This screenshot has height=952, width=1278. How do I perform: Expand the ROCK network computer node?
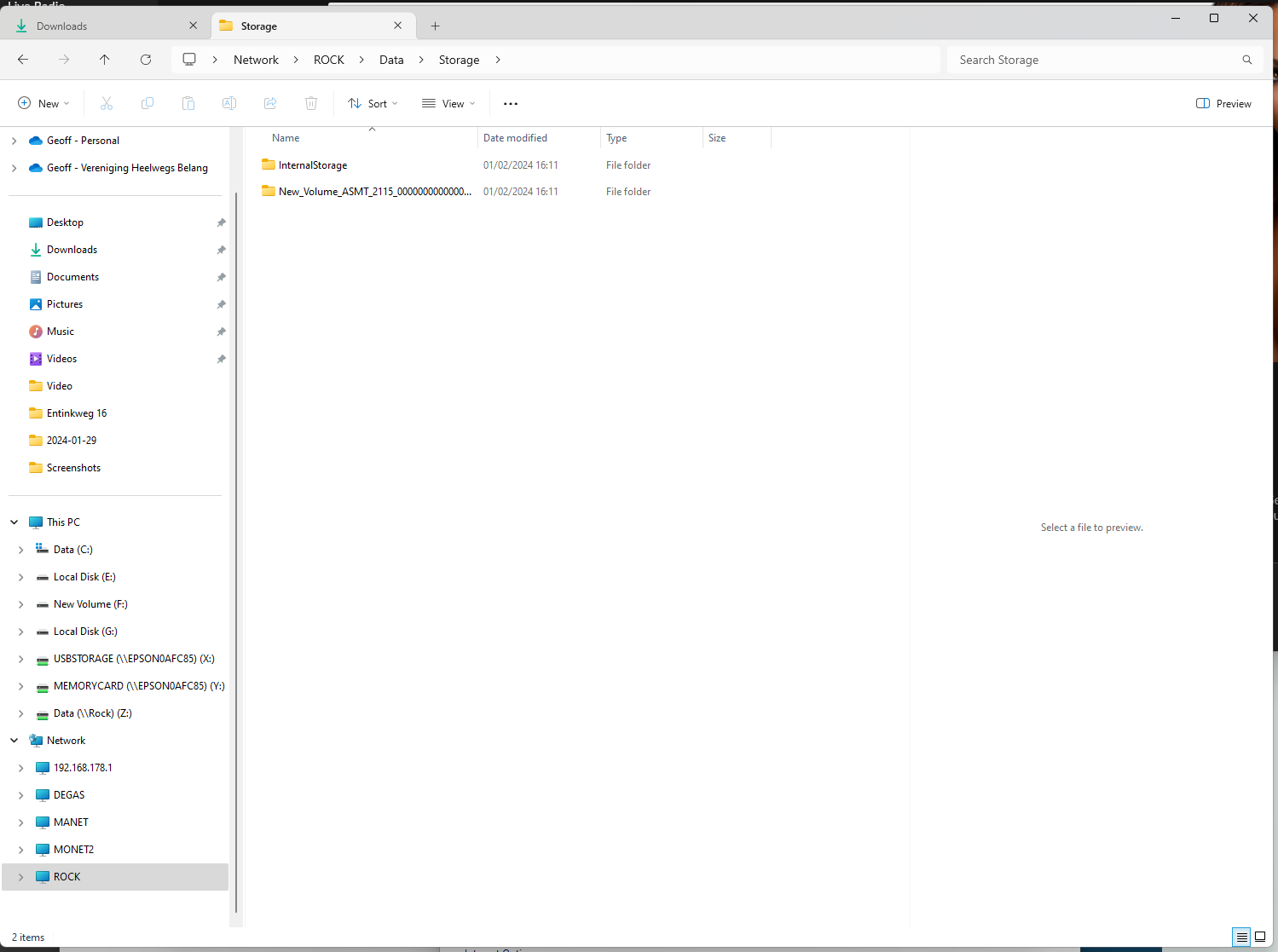pyautogui.click(x=20, y=877)
